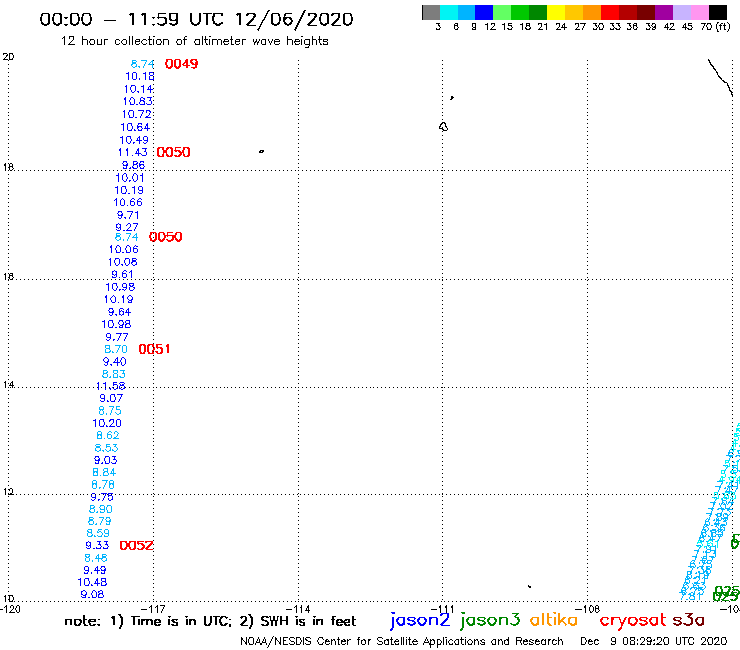740x650 pixels.
Task: Pick the orange swatch in the legend
Action: point(592,12)
